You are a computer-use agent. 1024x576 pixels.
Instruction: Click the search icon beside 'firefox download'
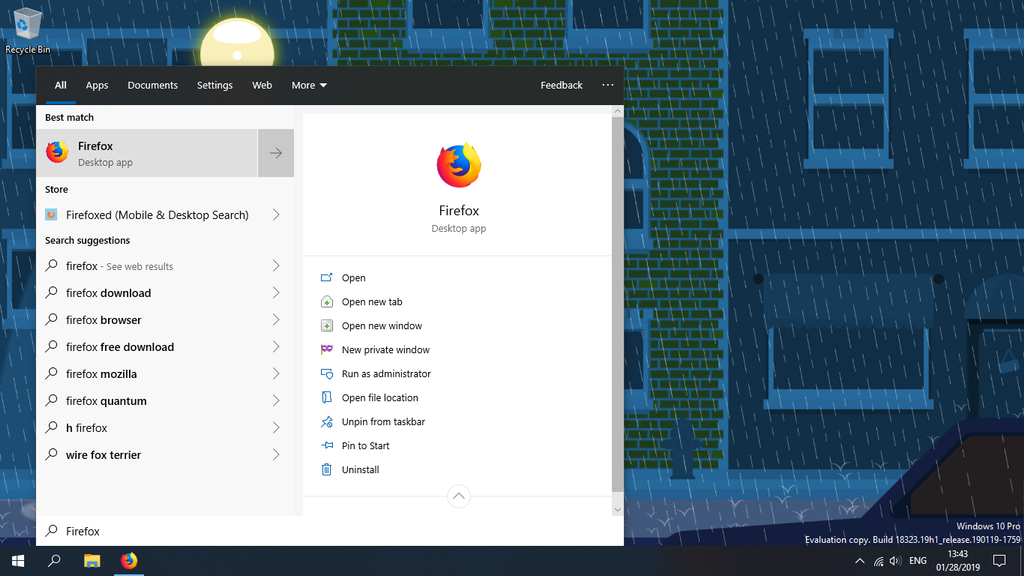(x=52, y=293)
